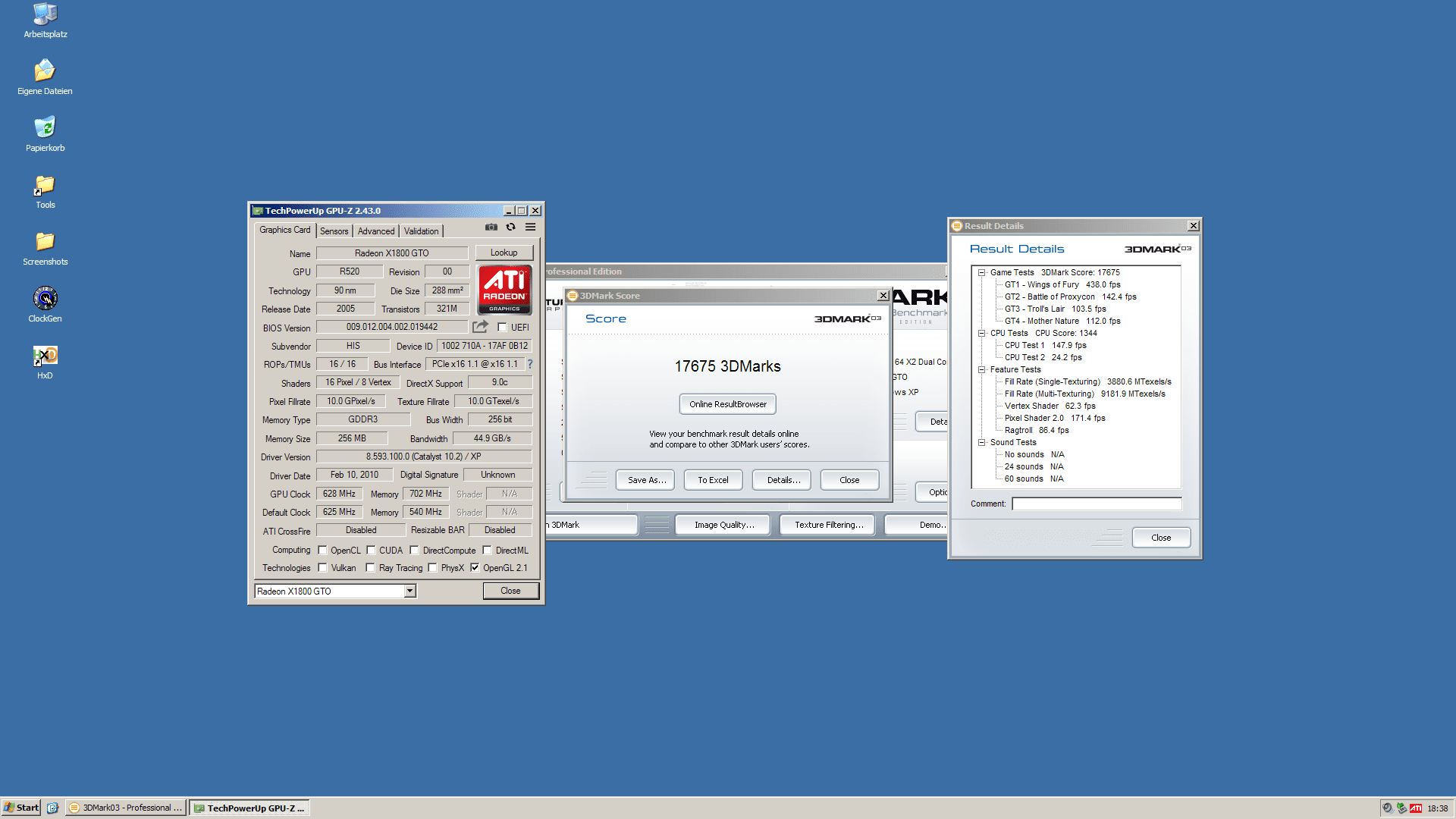This screenshot has width=1456, height=819.
Task: Click the Texture Filtering... button
Action: click(827, 525)
